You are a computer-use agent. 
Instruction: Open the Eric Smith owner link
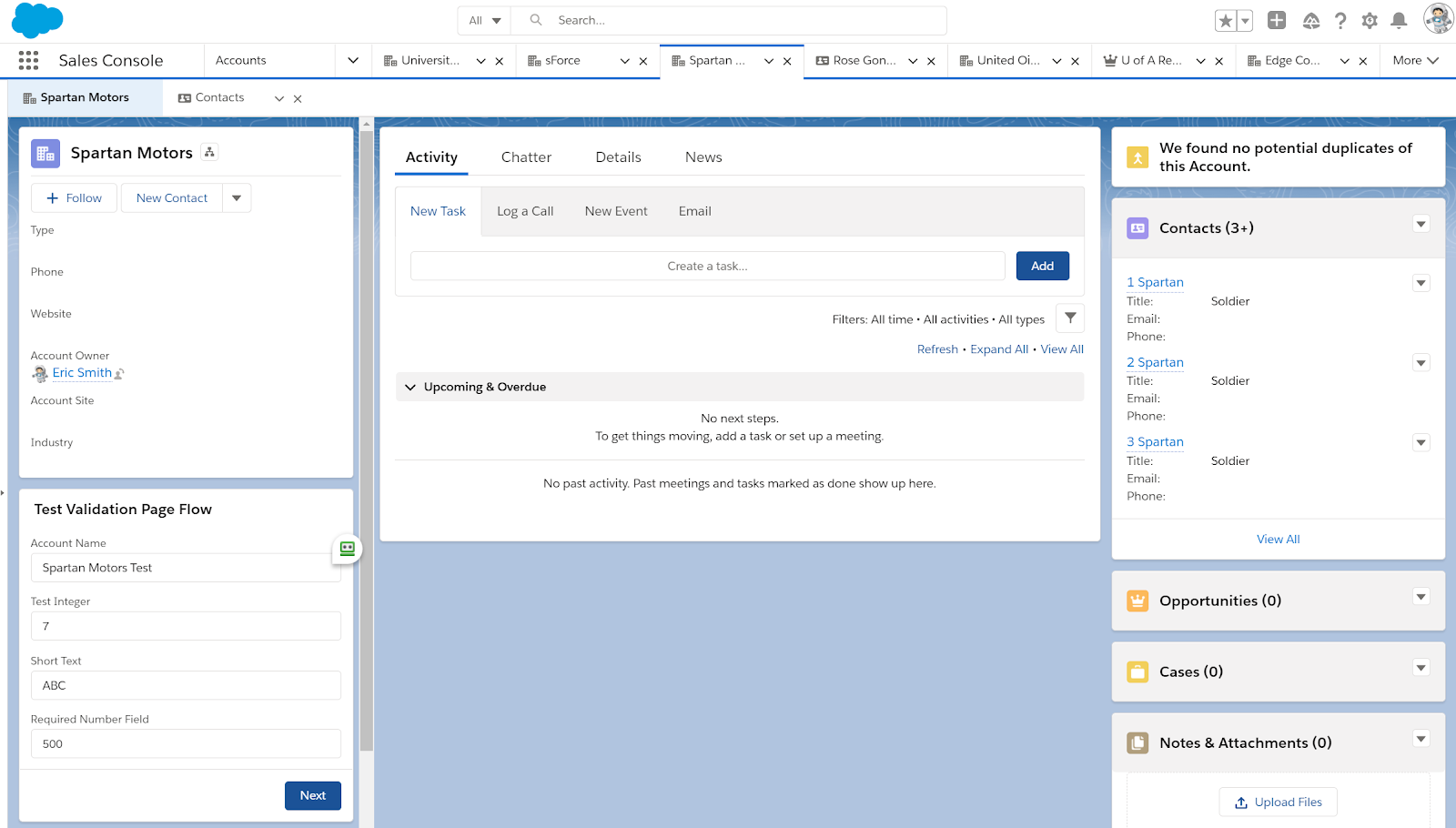pyautogui.click(x=82, y=373)
